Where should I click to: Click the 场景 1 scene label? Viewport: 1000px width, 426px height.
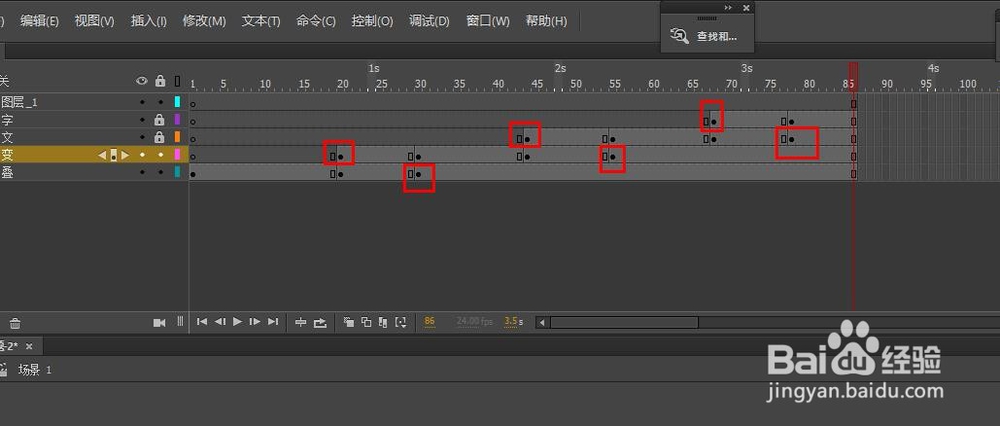pos(34,370)
